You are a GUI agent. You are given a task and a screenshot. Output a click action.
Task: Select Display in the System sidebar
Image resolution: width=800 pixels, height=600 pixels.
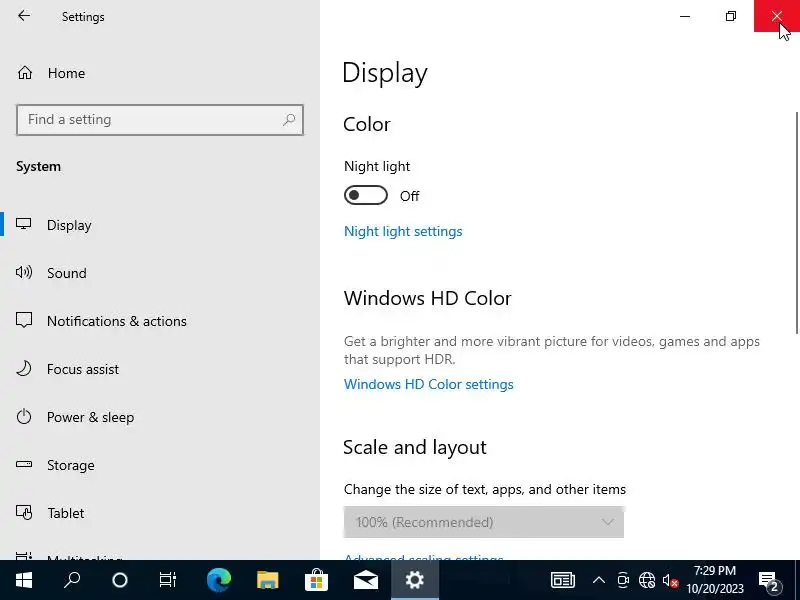[160, 224]
